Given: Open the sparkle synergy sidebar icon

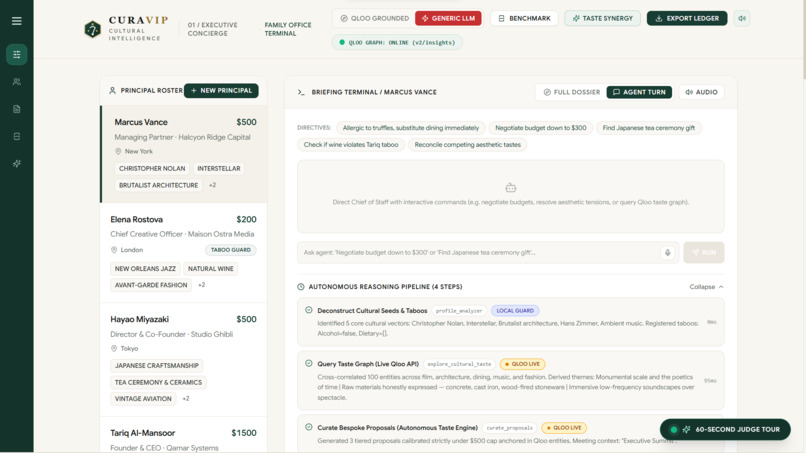Looking at the screenshot, I should [x=16, y=164].
